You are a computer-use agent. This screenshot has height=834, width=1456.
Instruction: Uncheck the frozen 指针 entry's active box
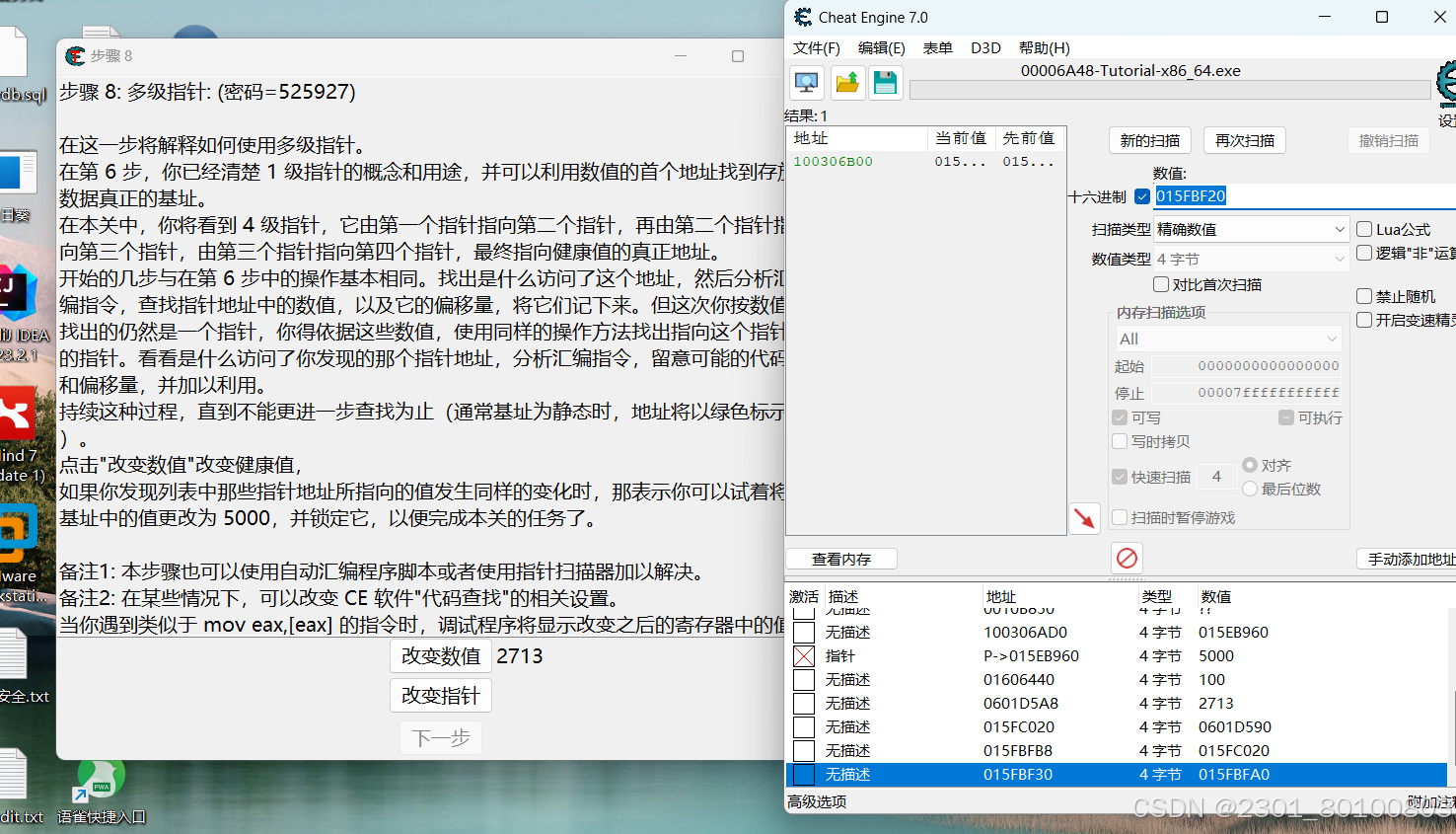pyautogui.click(x=804, y=656)
